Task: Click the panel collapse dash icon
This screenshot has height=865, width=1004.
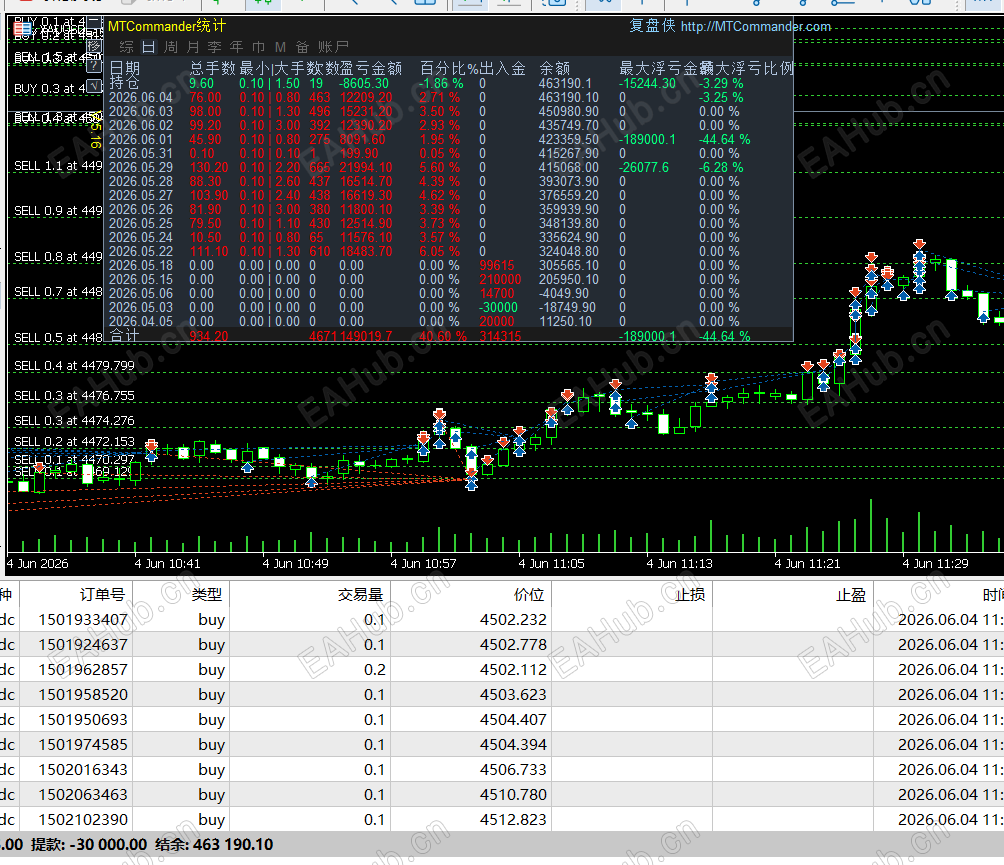Action: (94, 24)
